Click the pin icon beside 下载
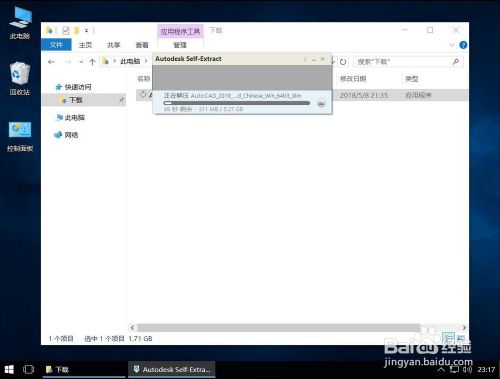This screenshot has height=379, width=500. click(121, 100)
